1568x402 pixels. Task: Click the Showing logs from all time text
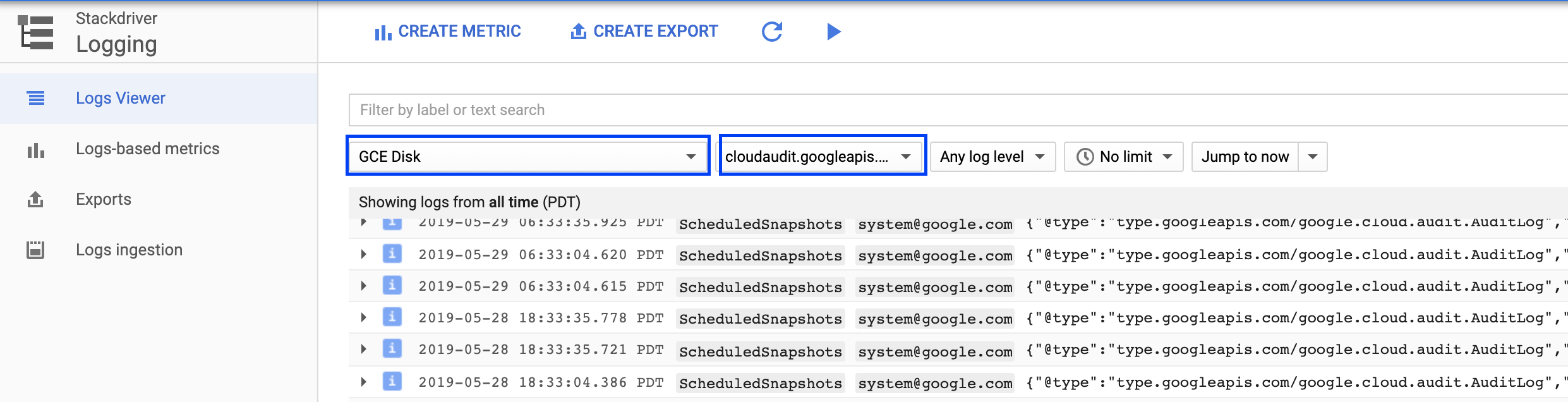469,202
